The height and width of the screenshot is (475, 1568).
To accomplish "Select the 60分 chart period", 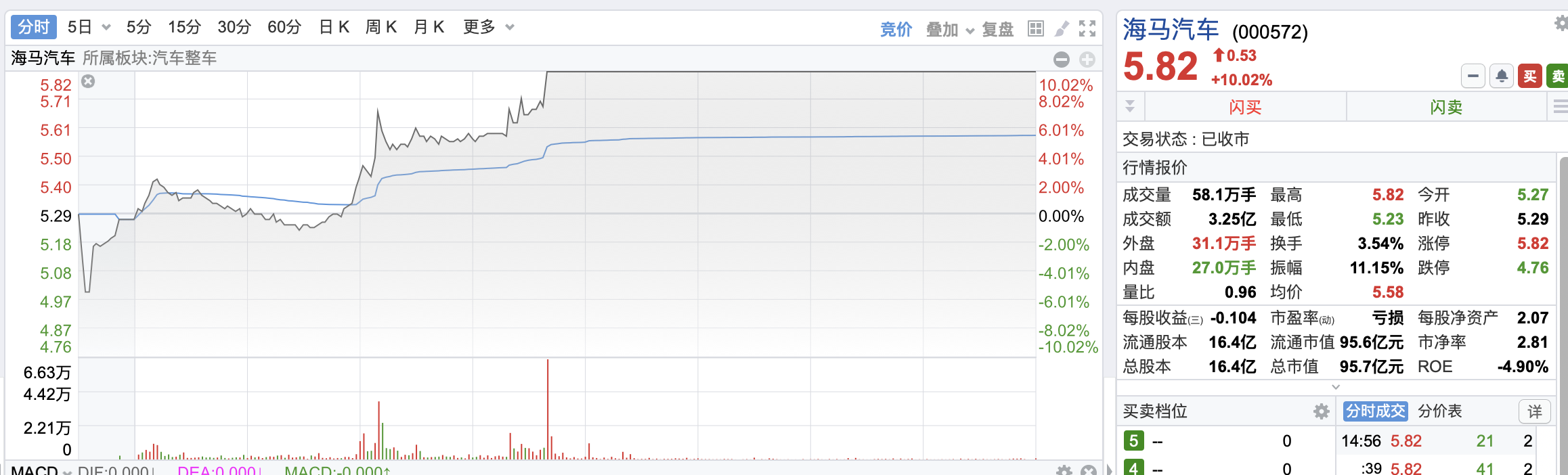I will pyautogui.click(x=284, y=27).
